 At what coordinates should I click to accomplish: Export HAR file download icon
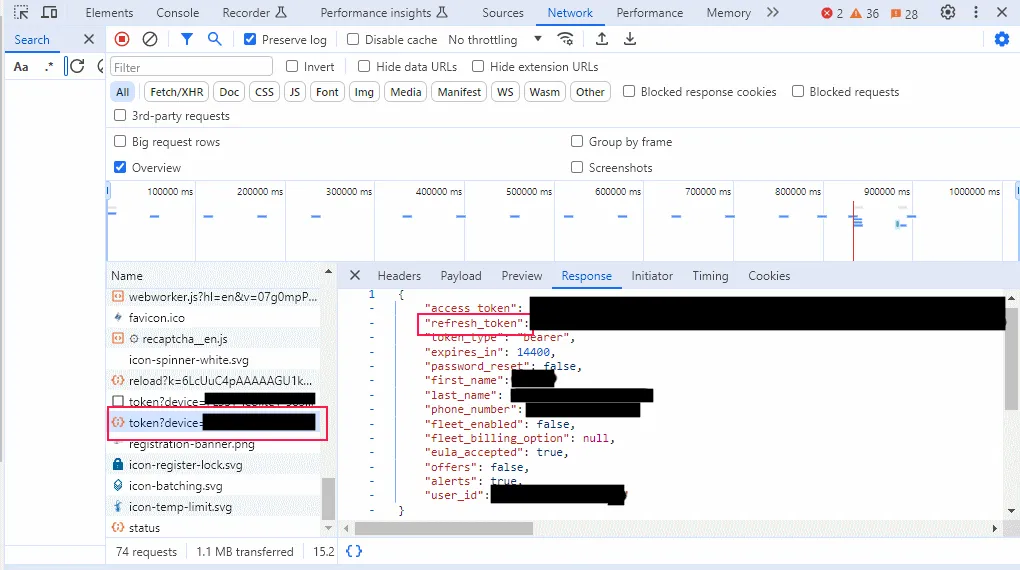(x=630, y=39)
